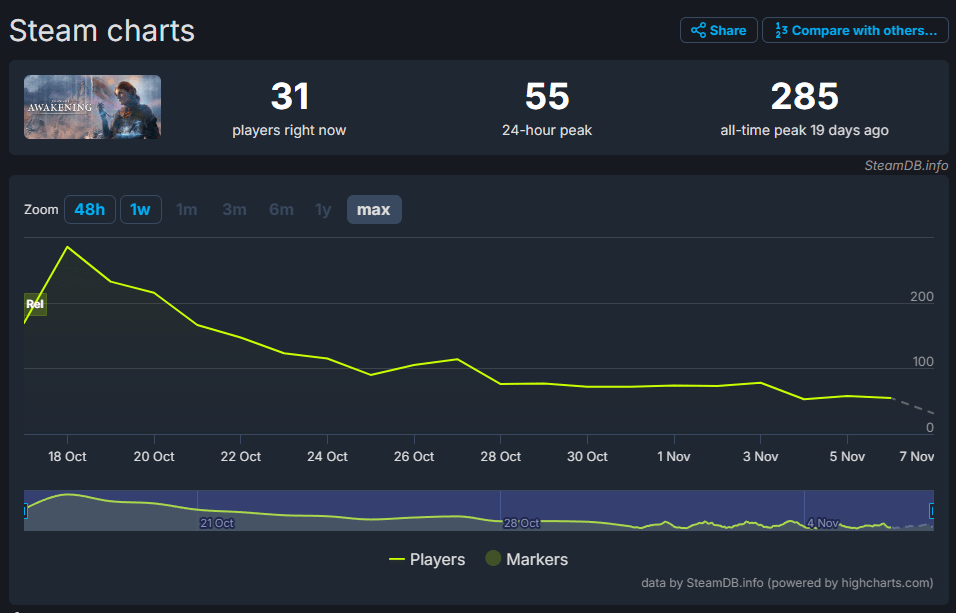Click the "0" y-axis value

[930, 428]
